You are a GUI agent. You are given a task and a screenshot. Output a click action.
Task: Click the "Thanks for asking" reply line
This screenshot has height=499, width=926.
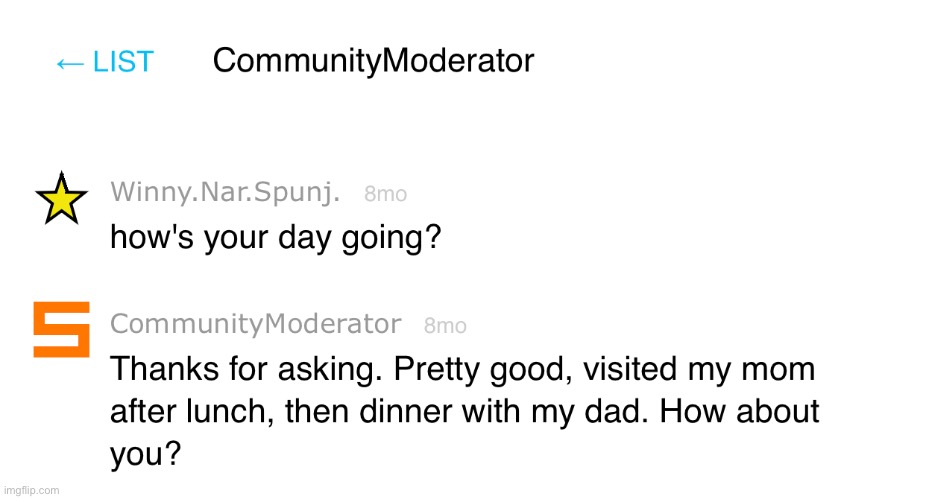click(462, 370)
